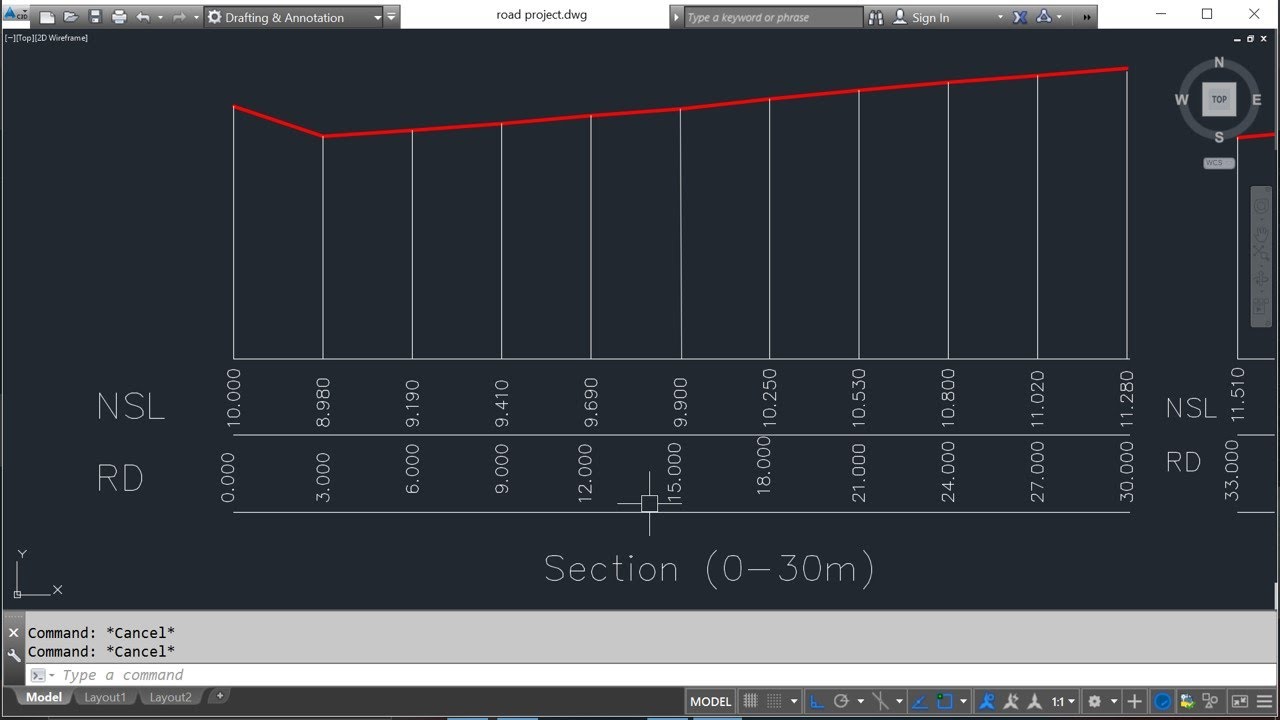Image resolution: width=1280 pixels, height=720 pixels.
Task: Click the Annotation monitor plus icon
Action: pyautogui.click(x=1134, y=702)
